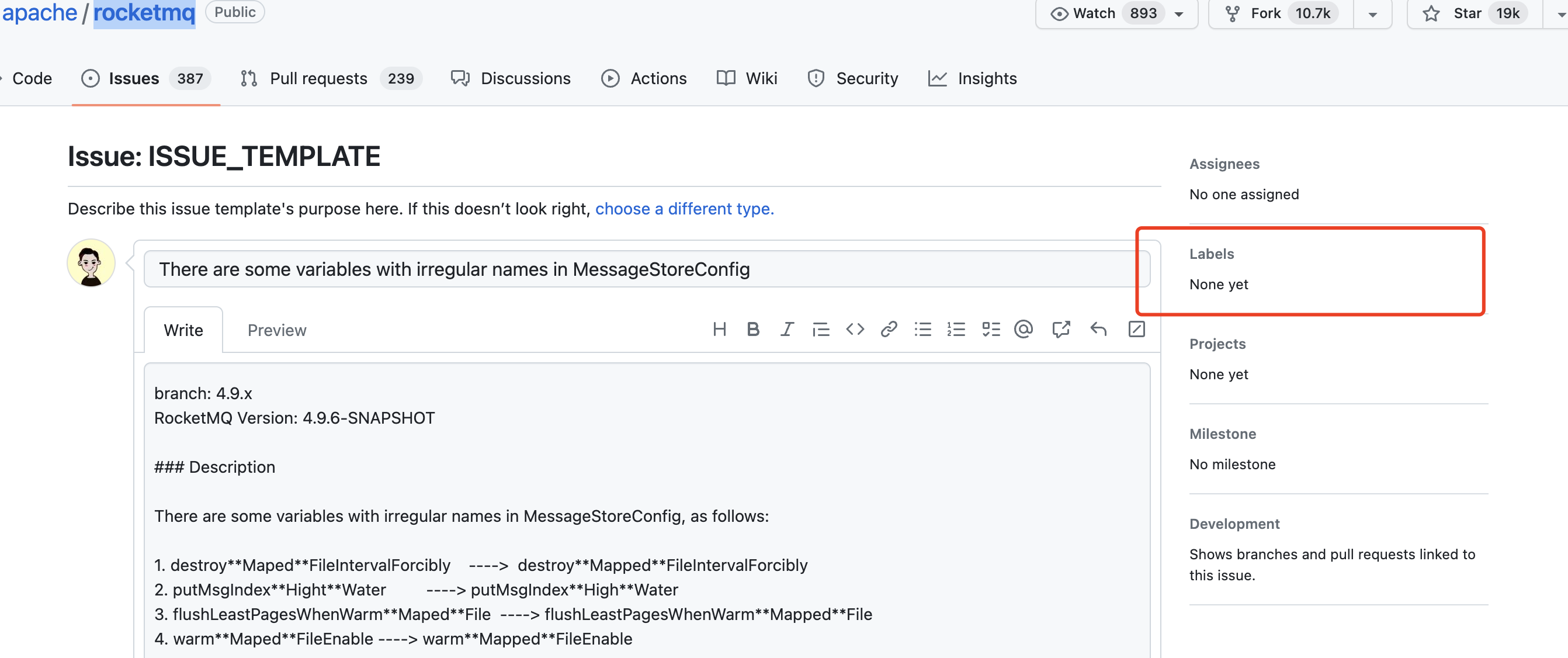1568x658 pixels.
Task: Click in the issue body text area
Action: (647, 510)
